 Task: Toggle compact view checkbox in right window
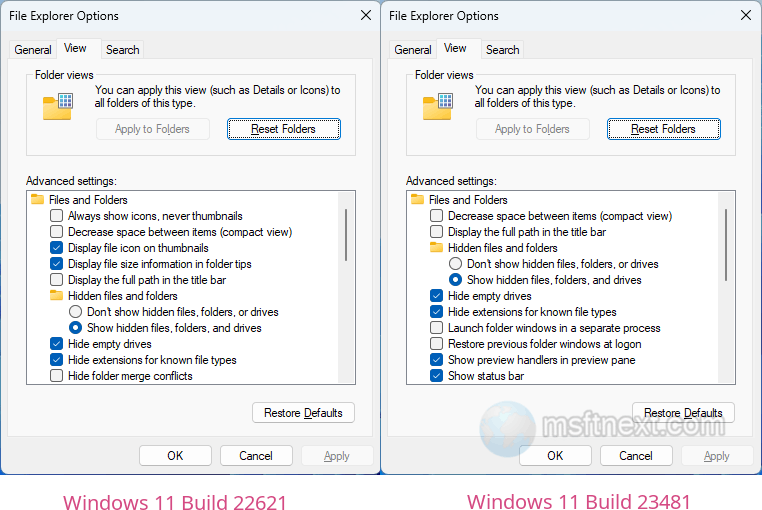click(436, 215)
